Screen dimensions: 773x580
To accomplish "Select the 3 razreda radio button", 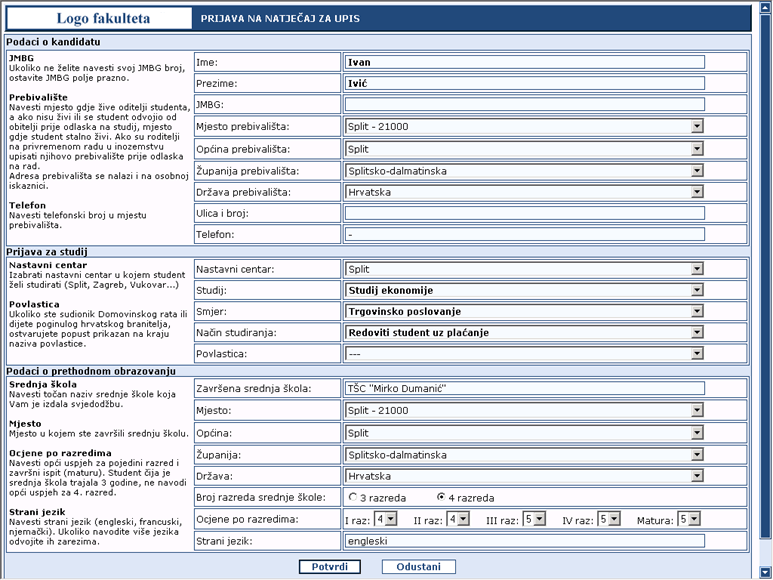I will click(x=352, y=497).
